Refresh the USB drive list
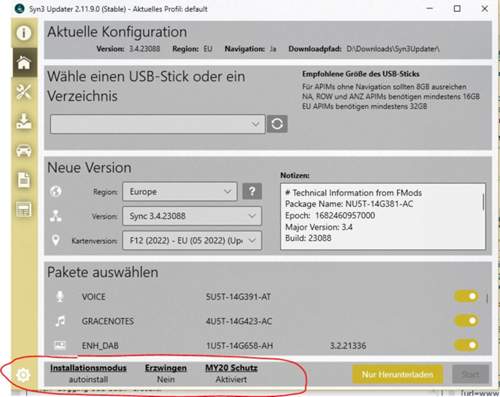 277,124
